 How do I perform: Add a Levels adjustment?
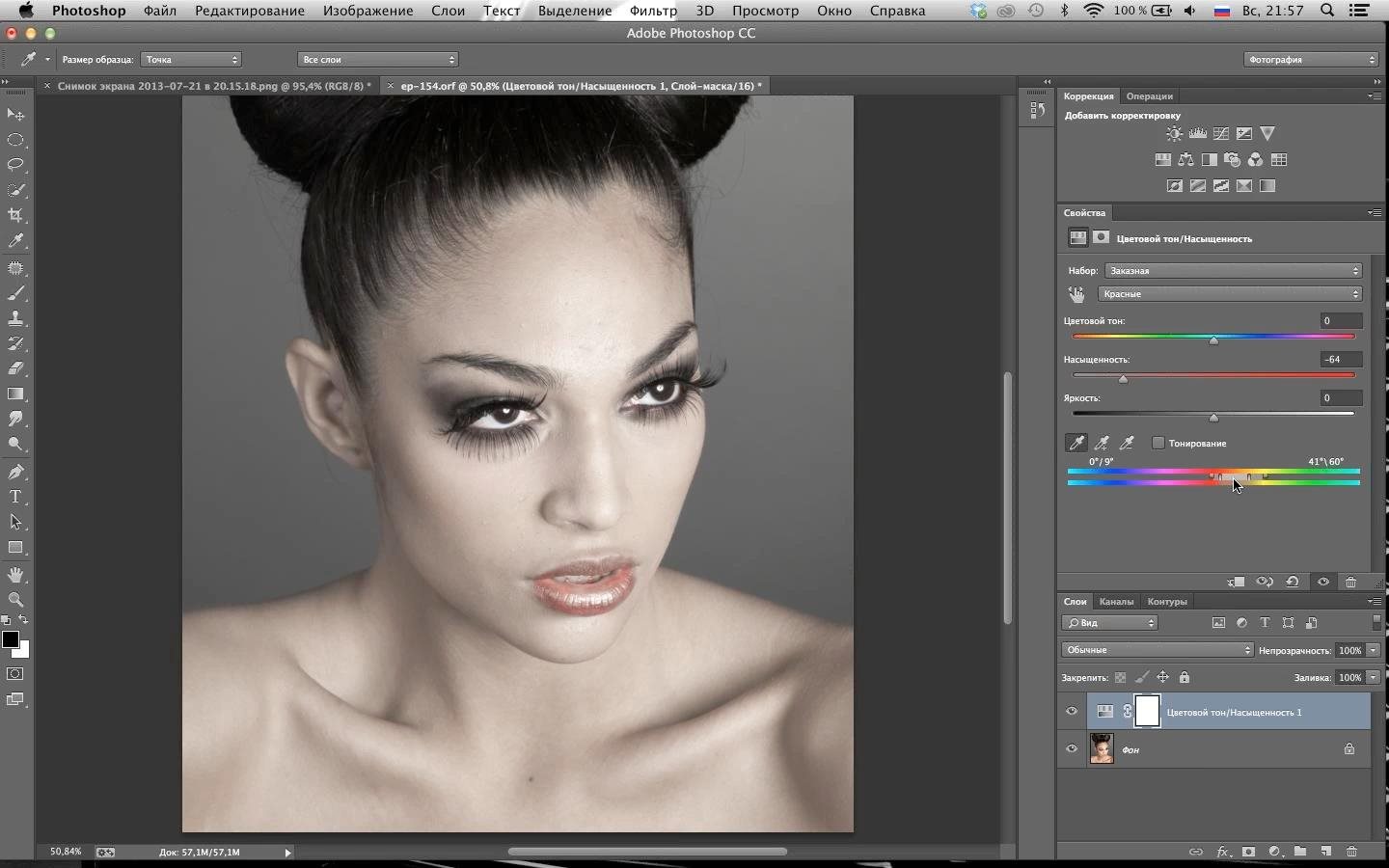pos(1198,134)
